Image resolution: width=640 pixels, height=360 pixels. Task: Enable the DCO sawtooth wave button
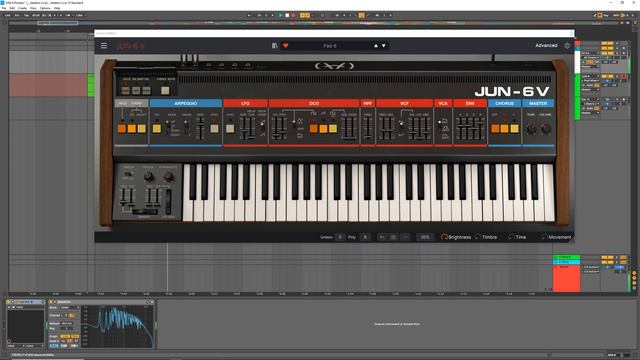[x=323, y=129]
